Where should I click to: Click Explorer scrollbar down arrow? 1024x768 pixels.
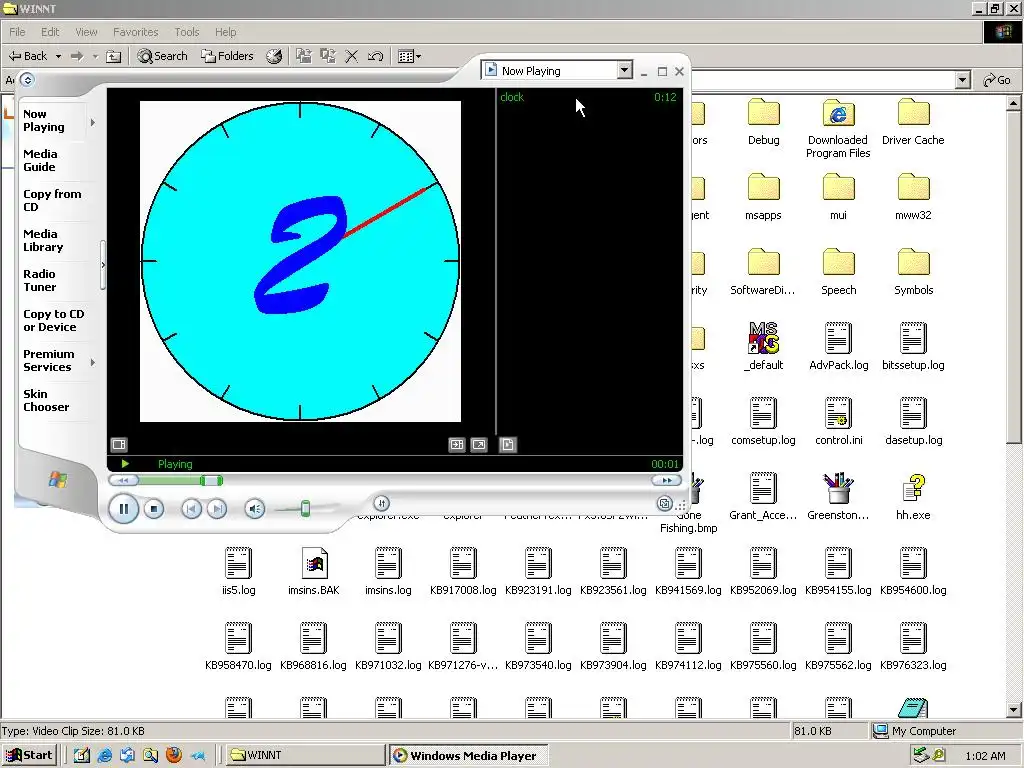click(1014, 711)
